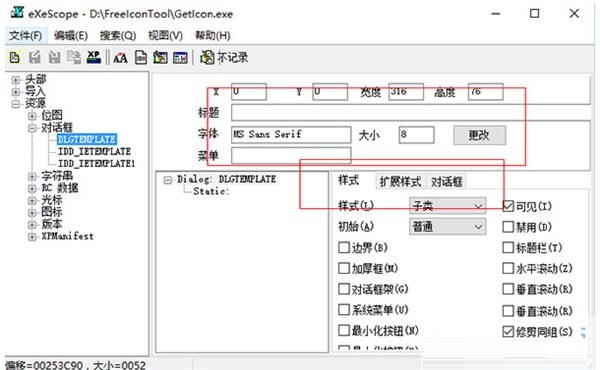600x370 pixels.
Task: Select the Static: child item
Action: [x=211, y=191]
